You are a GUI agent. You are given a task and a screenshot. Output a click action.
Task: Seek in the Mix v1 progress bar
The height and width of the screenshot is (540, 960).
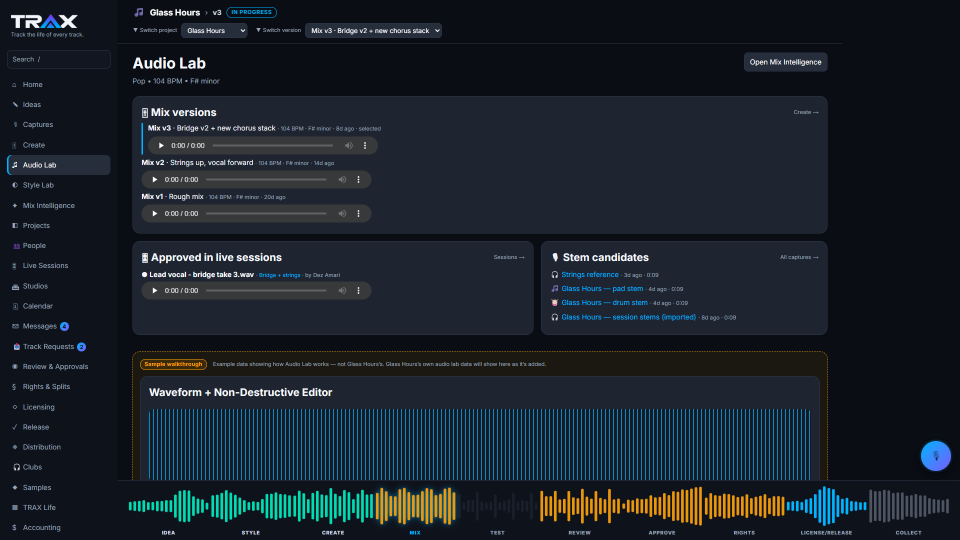[x=266, y=214]
